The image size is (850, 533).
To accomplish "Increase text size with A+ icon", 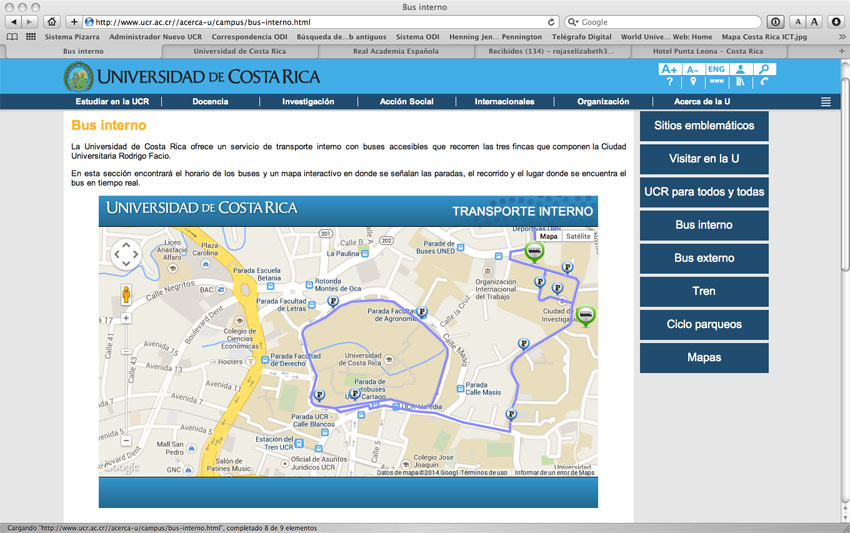I will click(669, 69).
